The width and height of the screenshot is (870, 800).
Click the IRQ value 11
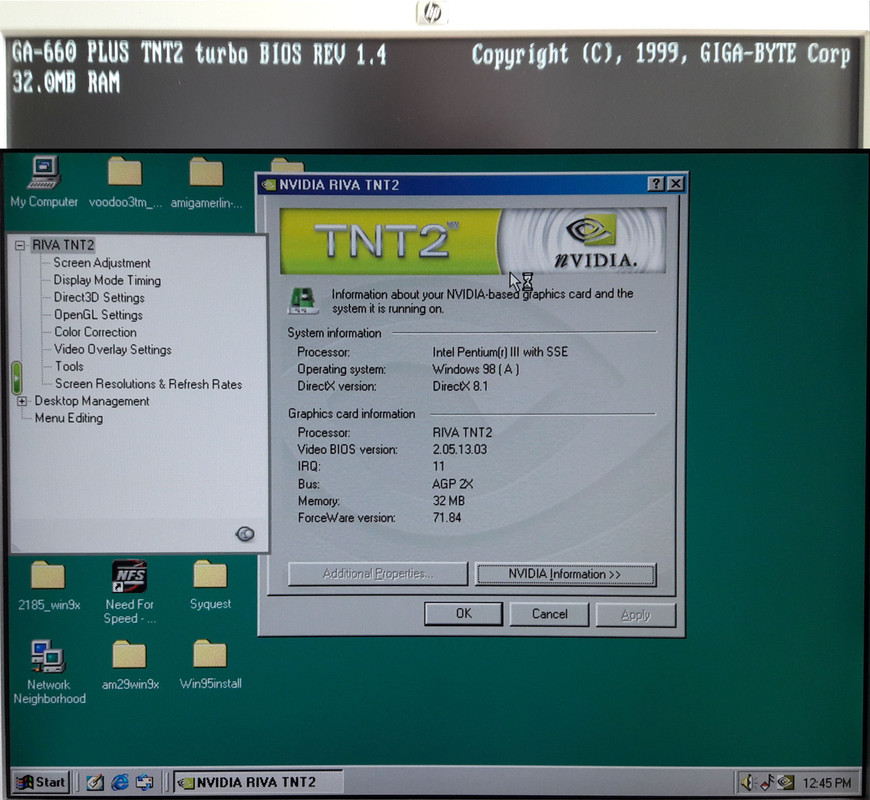(438, 466)
